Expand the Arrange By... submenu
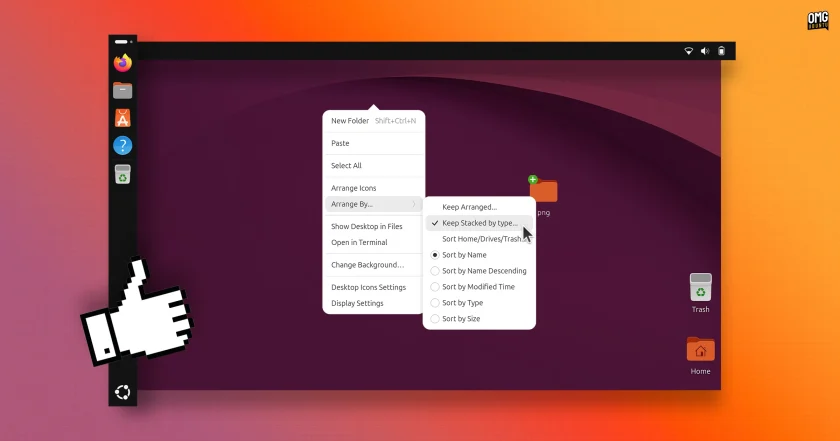 [x=374, y=204]
